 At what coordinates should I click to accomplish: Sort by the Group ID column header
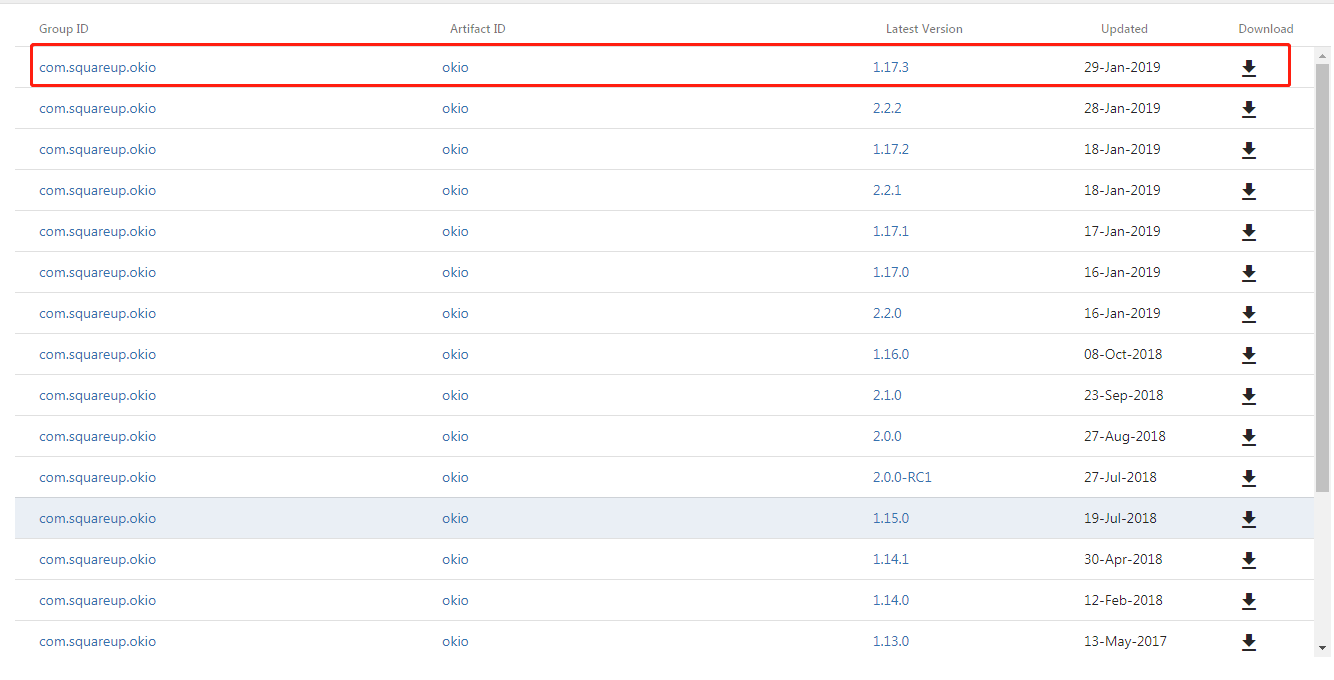[x=63, y=29]
